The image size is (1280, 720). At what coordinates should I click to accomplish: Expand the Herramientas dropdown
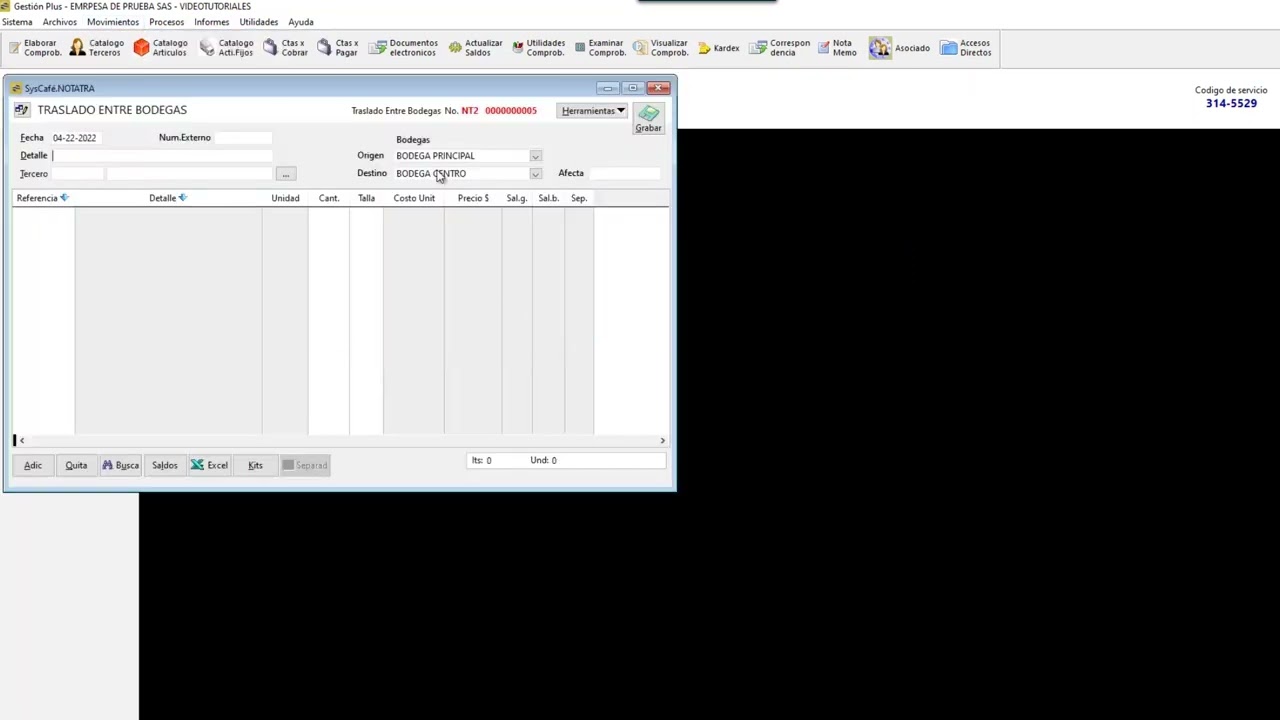coord(593,111)
